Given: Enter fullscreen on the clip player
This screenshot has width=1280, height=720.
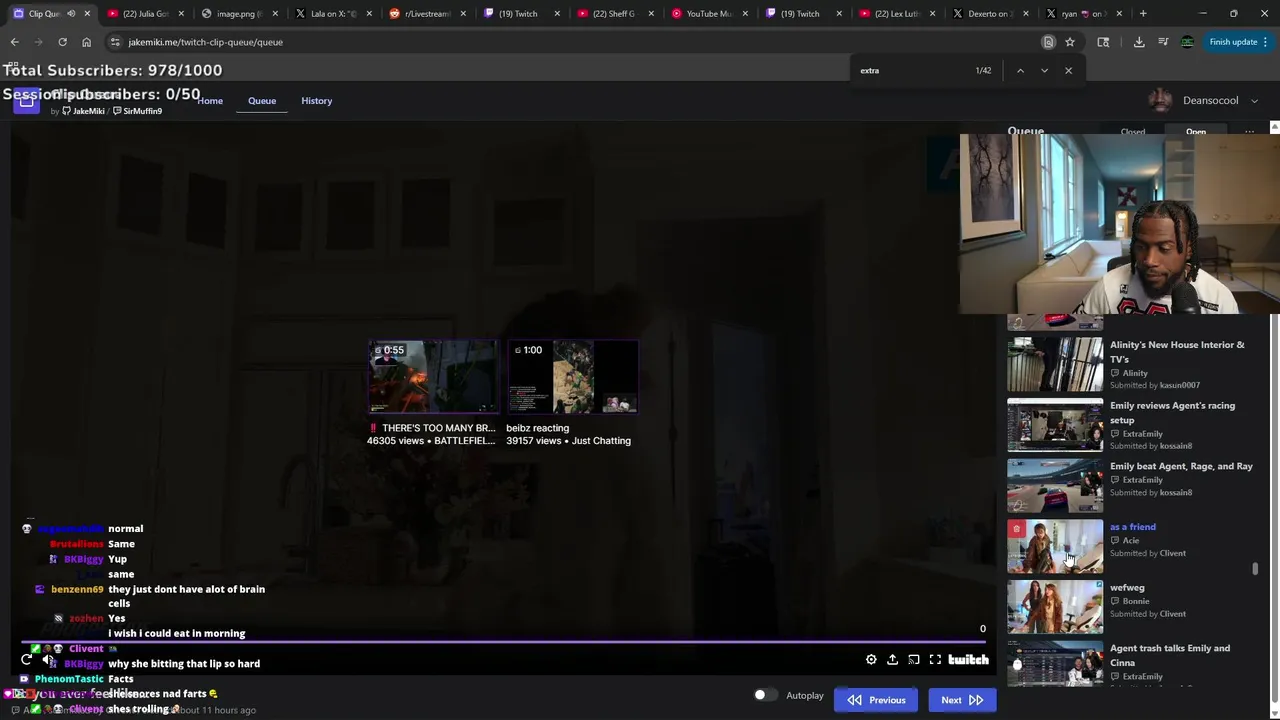Looking at the screenshot, I should pos(935,660).
